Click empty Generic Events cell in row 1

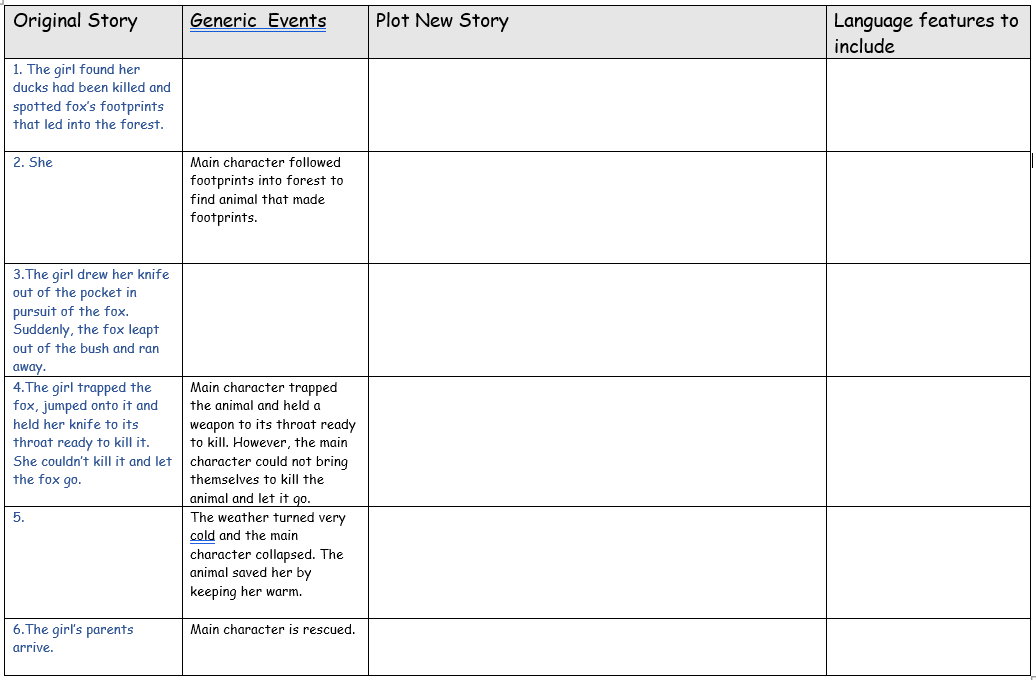point(275,105)
